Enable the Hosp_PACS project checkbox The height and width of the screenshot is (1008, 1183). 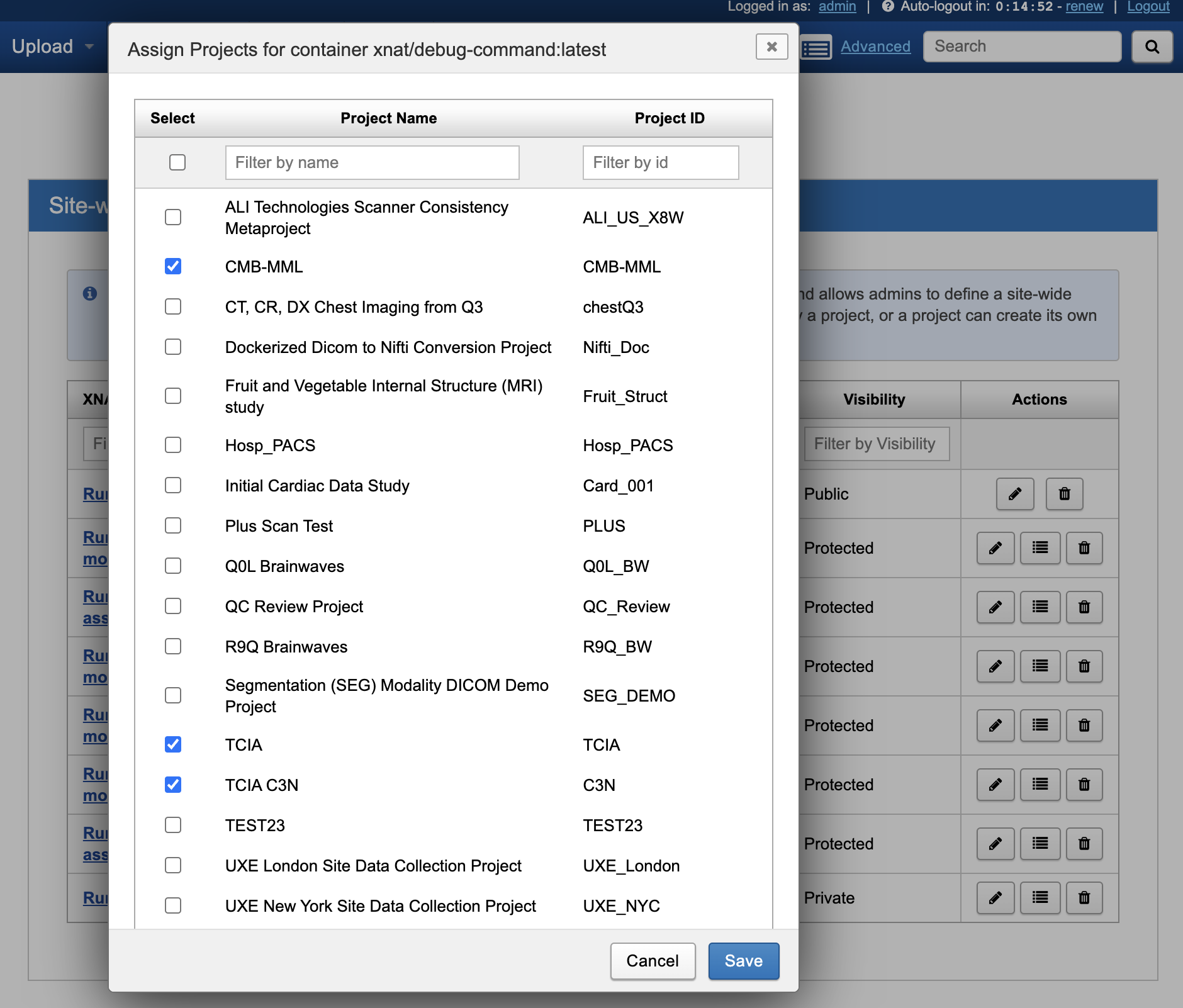(x=173, y=445)
